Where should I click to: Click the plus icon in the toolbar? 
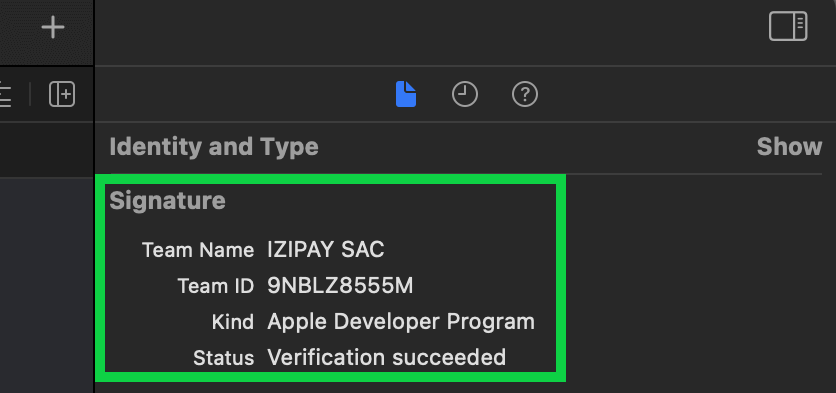coord(53,27)
